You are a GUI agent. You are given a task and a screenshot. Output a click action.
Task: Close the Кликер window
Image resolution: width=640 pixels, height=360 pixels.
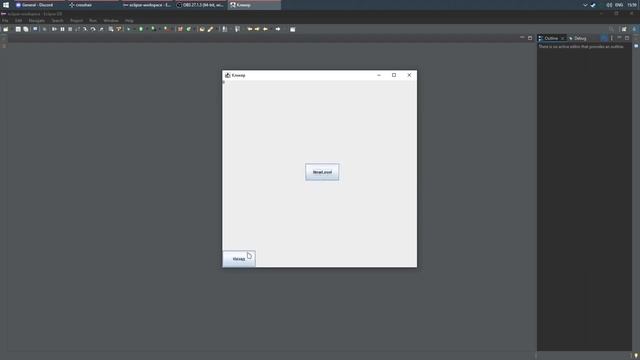tap(409, 75)
